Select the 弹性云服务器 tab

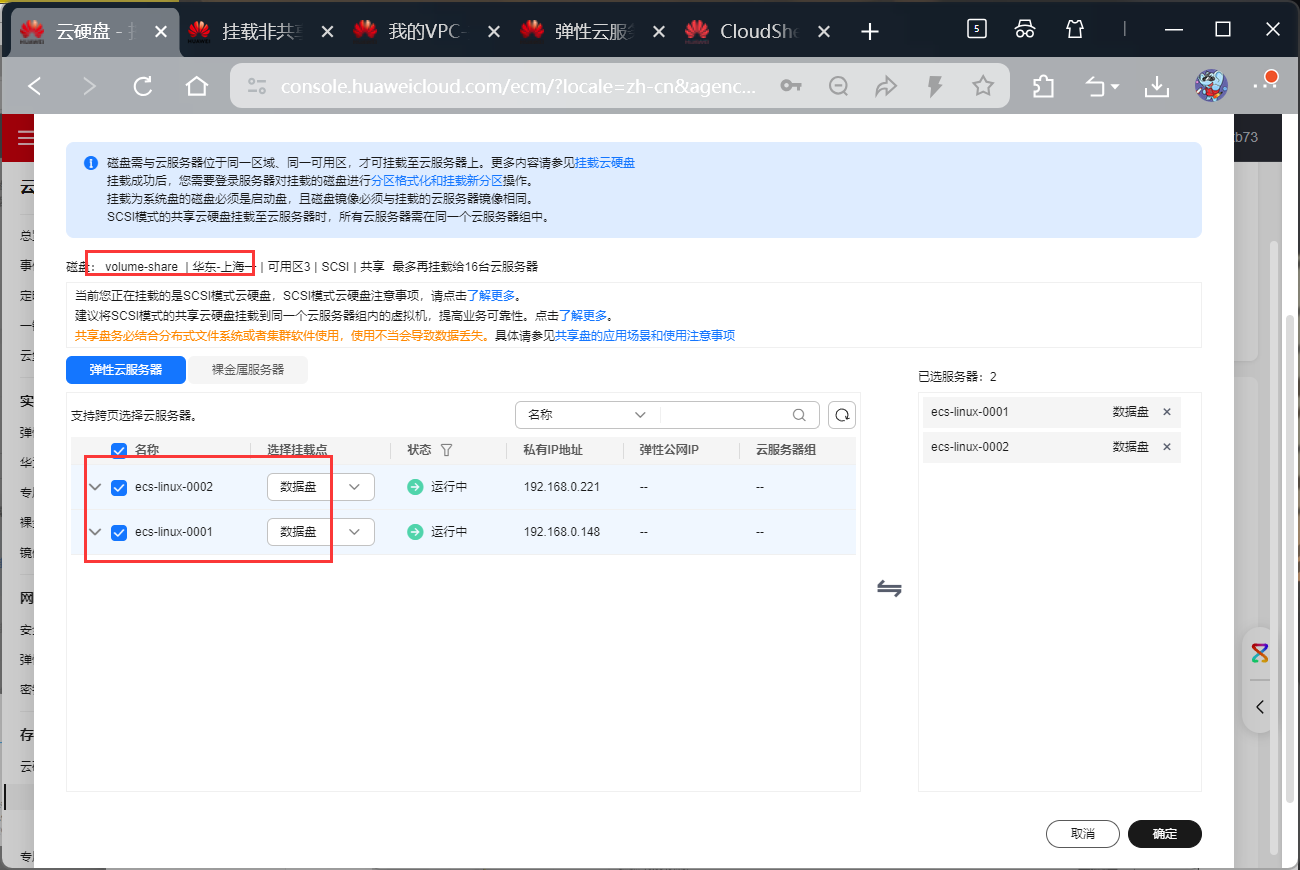coord(126,370)
